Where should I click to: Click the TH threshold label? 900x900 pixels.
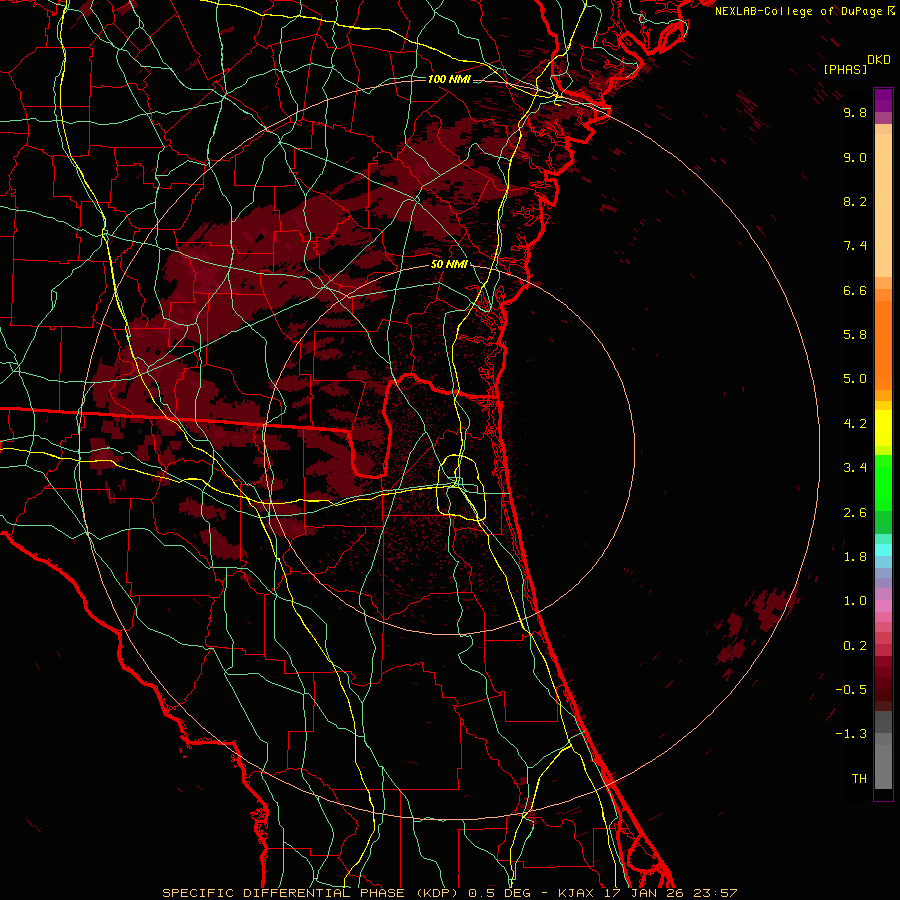[859, 779]
